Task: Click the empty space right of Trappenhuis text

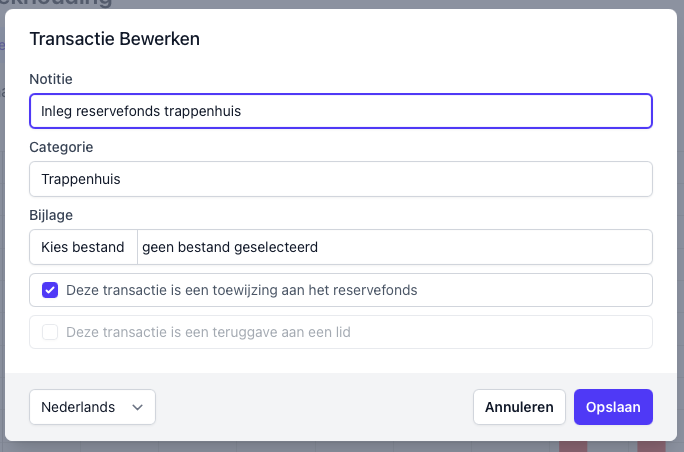Action: (x=400, y=180)
